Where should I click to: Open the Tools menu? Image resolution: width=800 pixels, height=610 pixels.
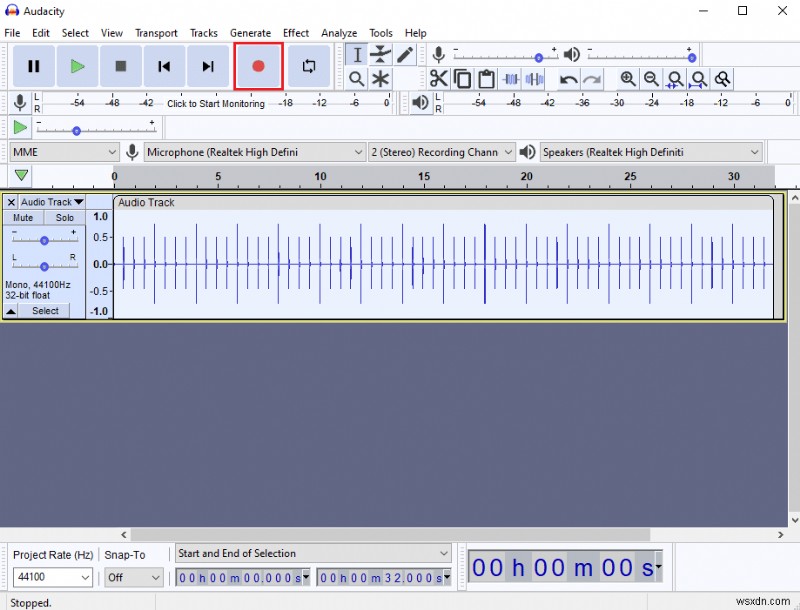point(381,33)
